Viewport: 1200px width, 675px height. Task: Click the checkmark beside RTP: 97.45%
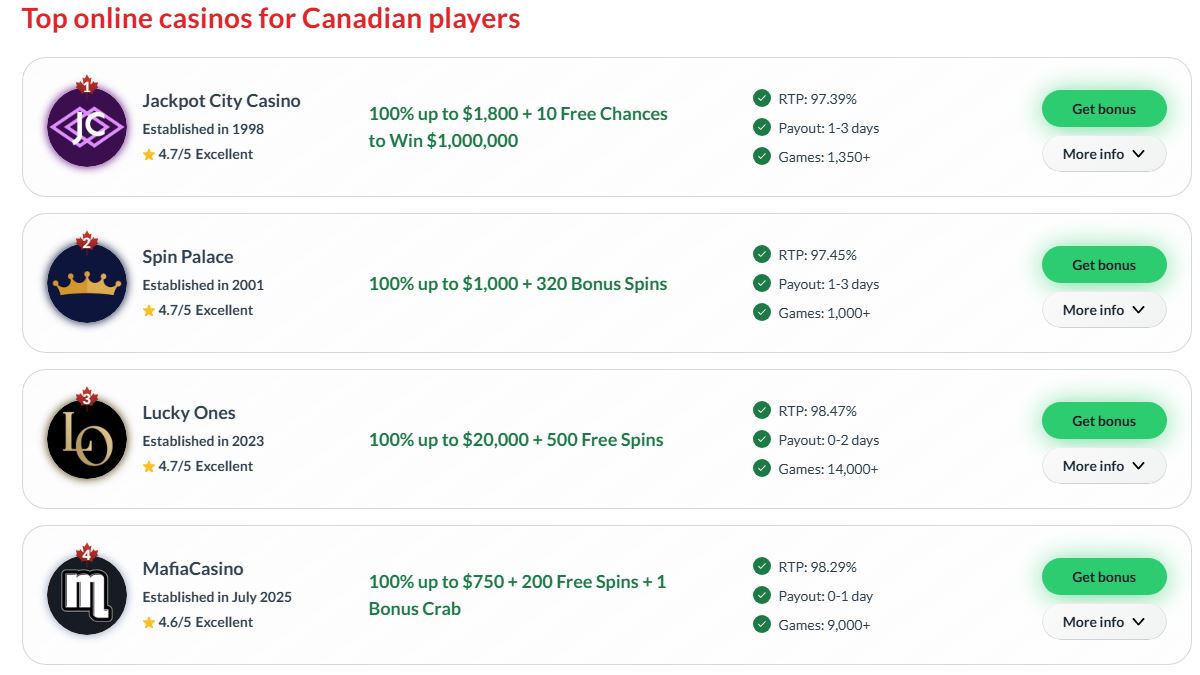tap(762, 254)
